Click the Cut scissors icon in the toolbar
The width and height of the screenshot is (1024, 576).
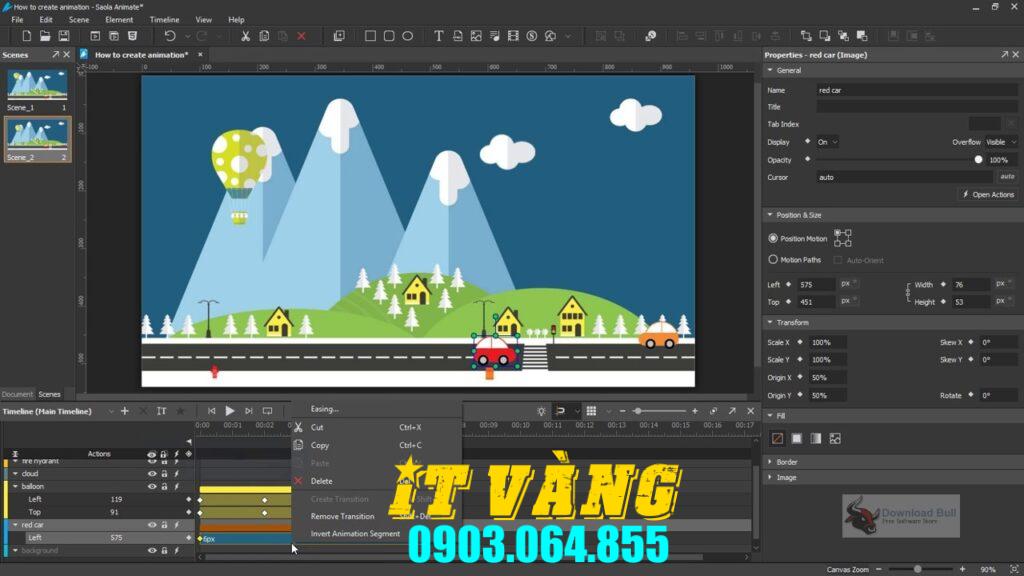click(x=245, y=35)
